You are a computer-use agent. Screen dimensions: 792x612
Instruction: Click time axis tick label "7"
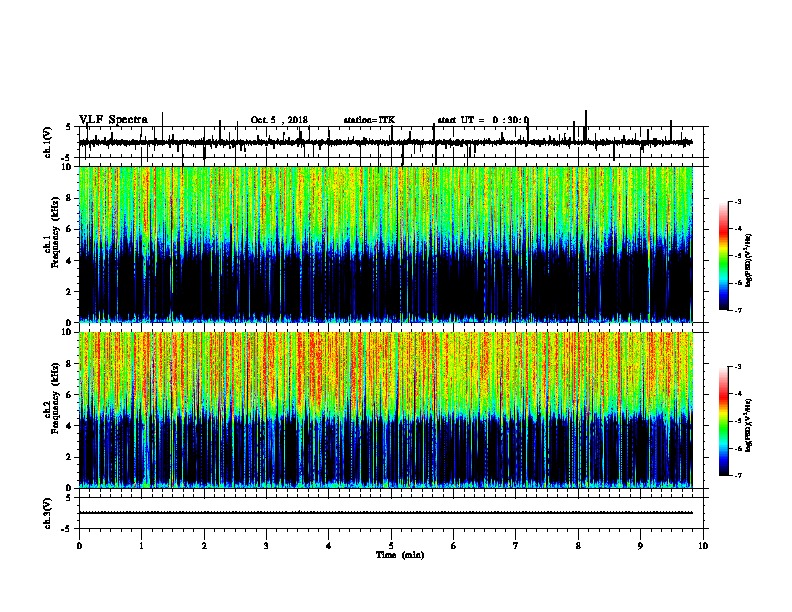coord(516,546)
